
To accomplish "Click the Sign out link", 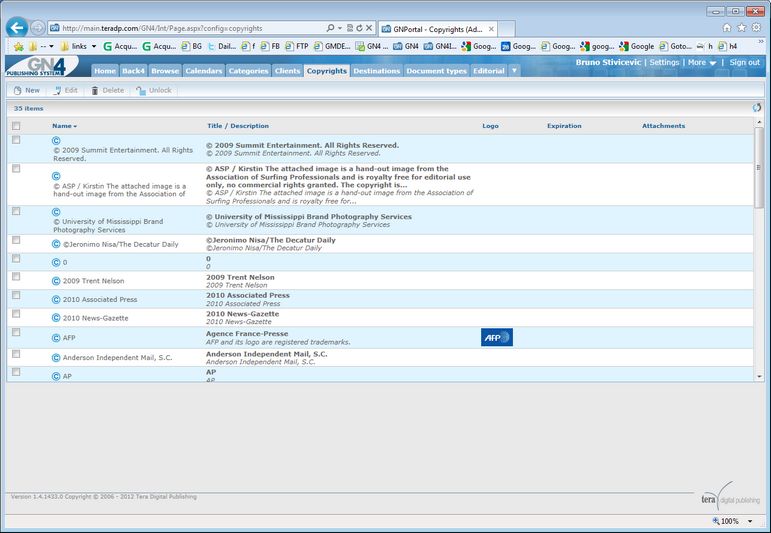I will click(744, 63).
